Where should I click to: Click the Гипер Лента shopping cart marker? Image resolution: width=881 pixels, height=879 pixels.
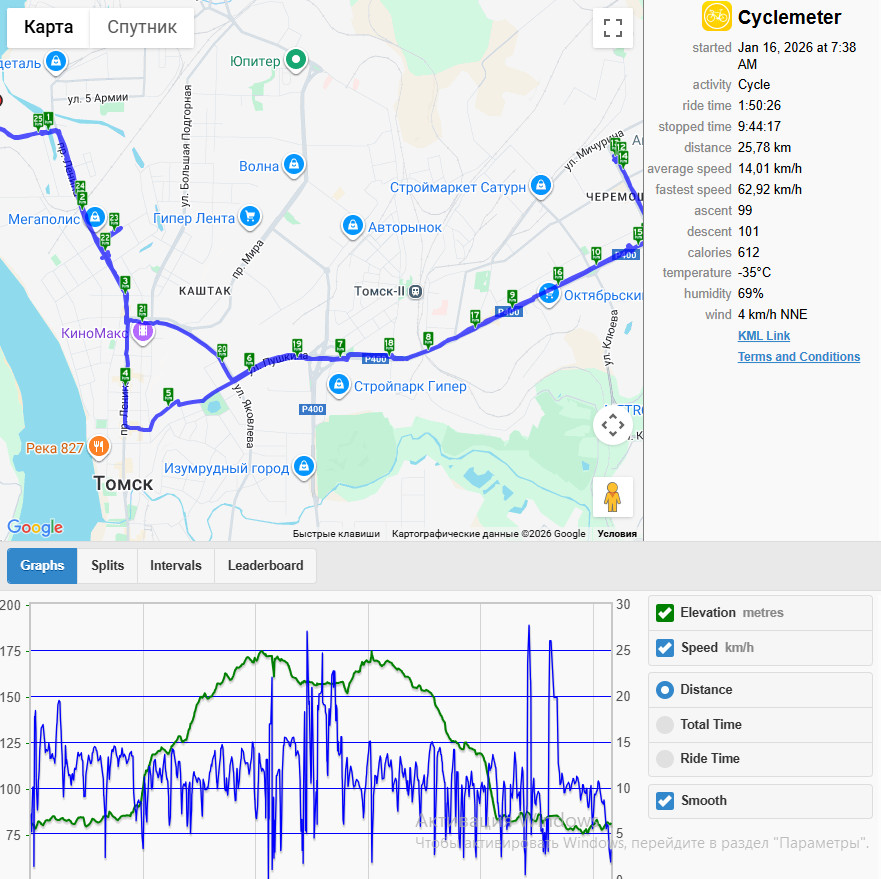(250, 216)
